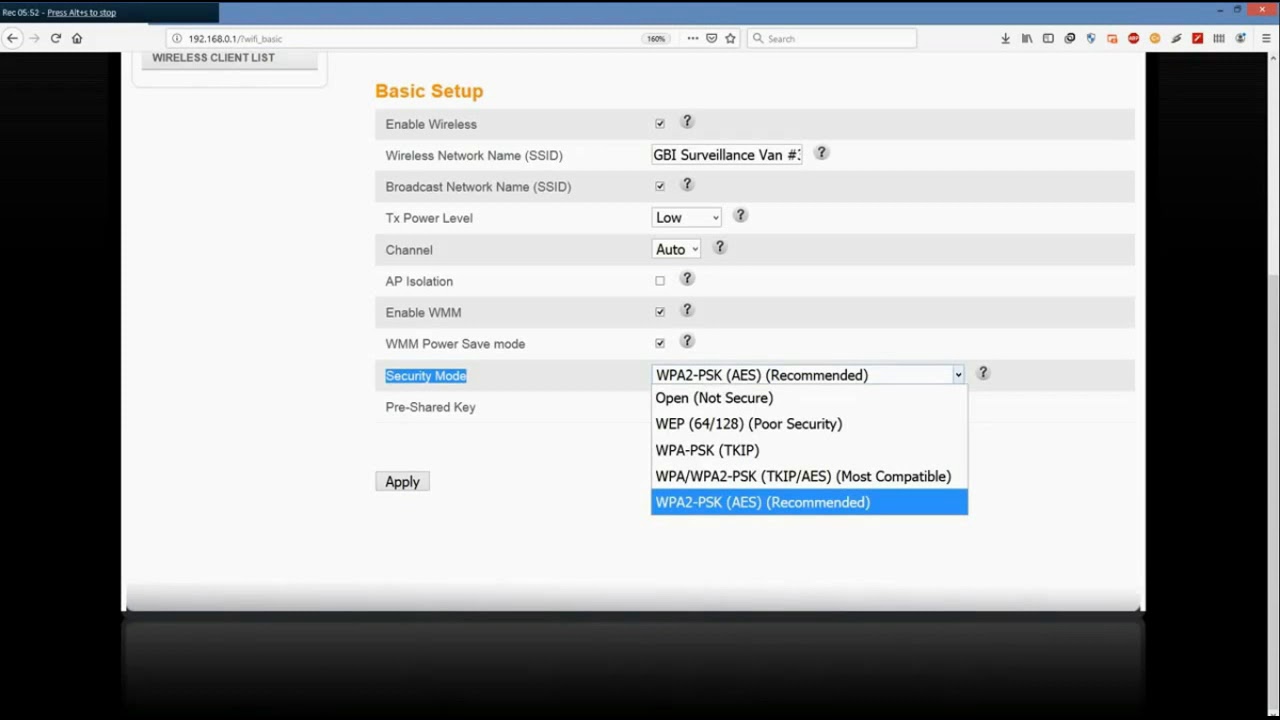Select WPA/WPA2-PSK (Most Compatible) option
The image size is (1280, 720).
pyautogui.click(x=809, y=476)
